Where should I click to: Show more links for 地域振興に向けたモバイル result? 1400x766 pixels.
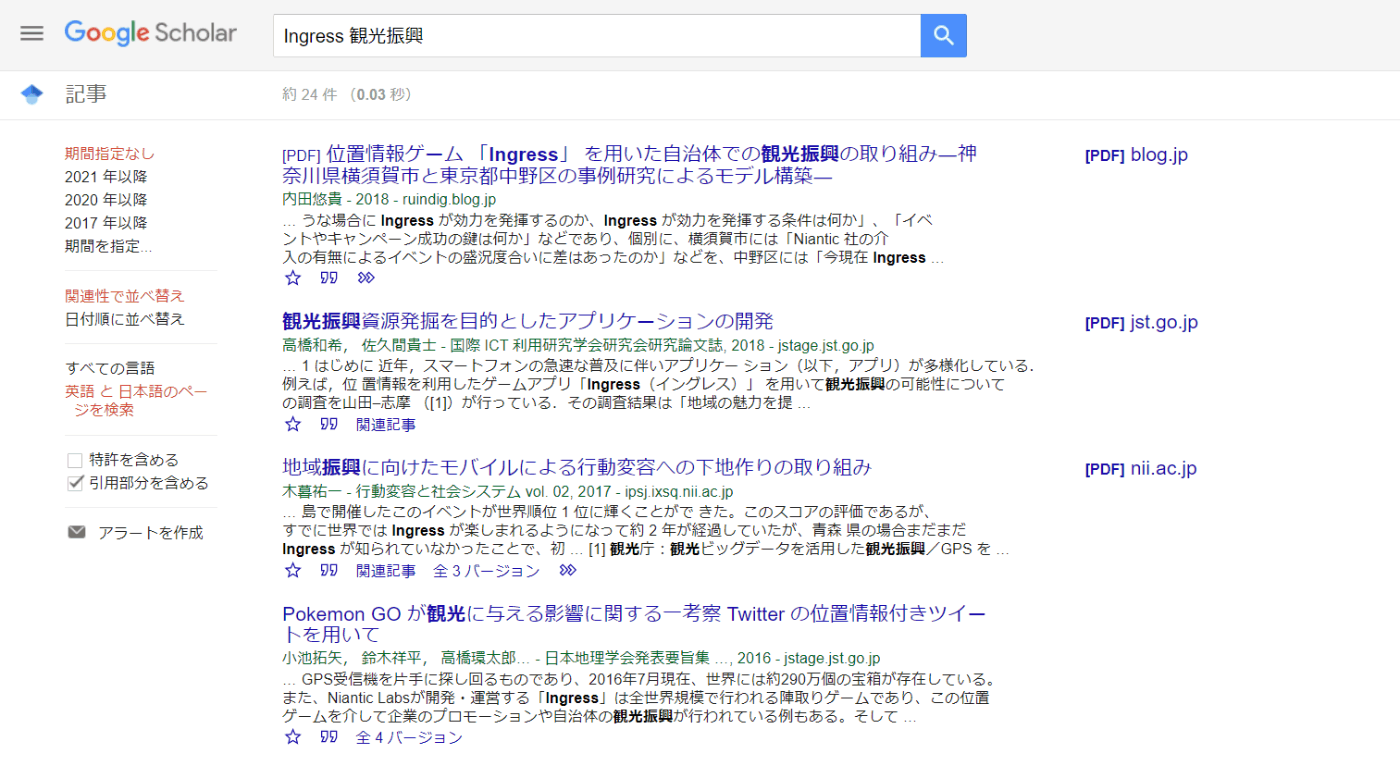click(x=567, y=570)
